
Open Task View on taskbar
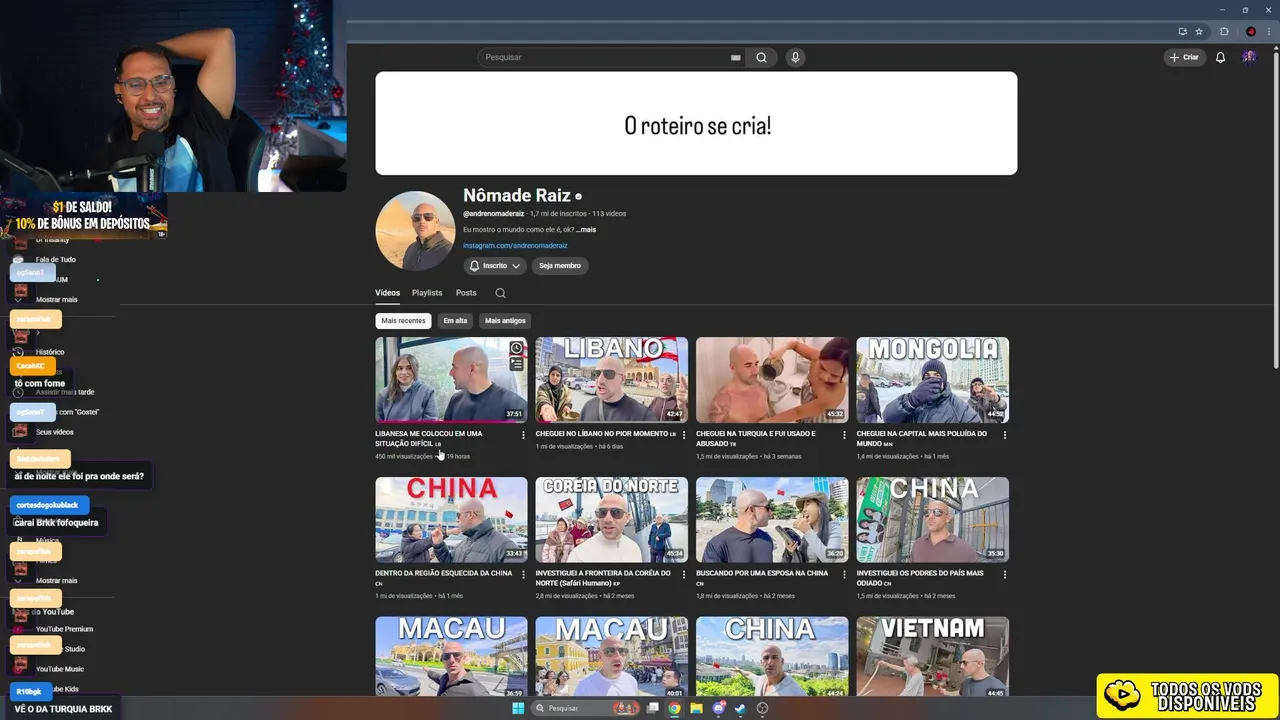[652, 708]
